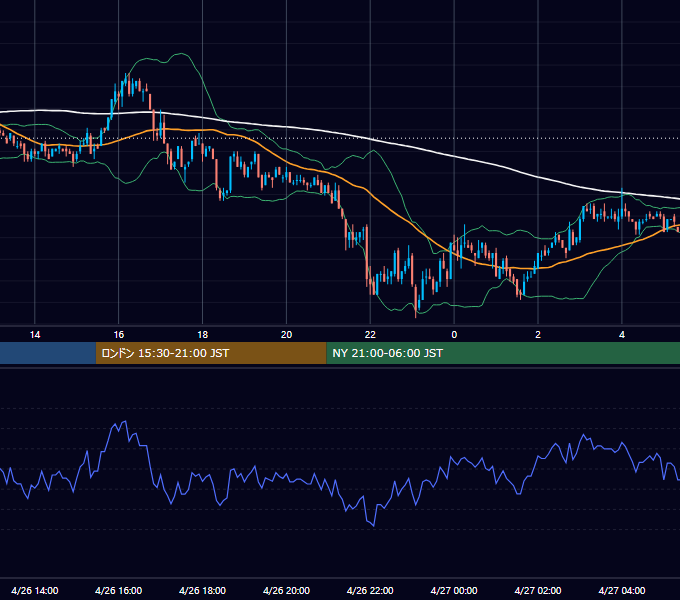Screen dimensions: 680x600
Task: Click the upper Bollinger band peak near 17:00
Action: [x=181, y=54]
